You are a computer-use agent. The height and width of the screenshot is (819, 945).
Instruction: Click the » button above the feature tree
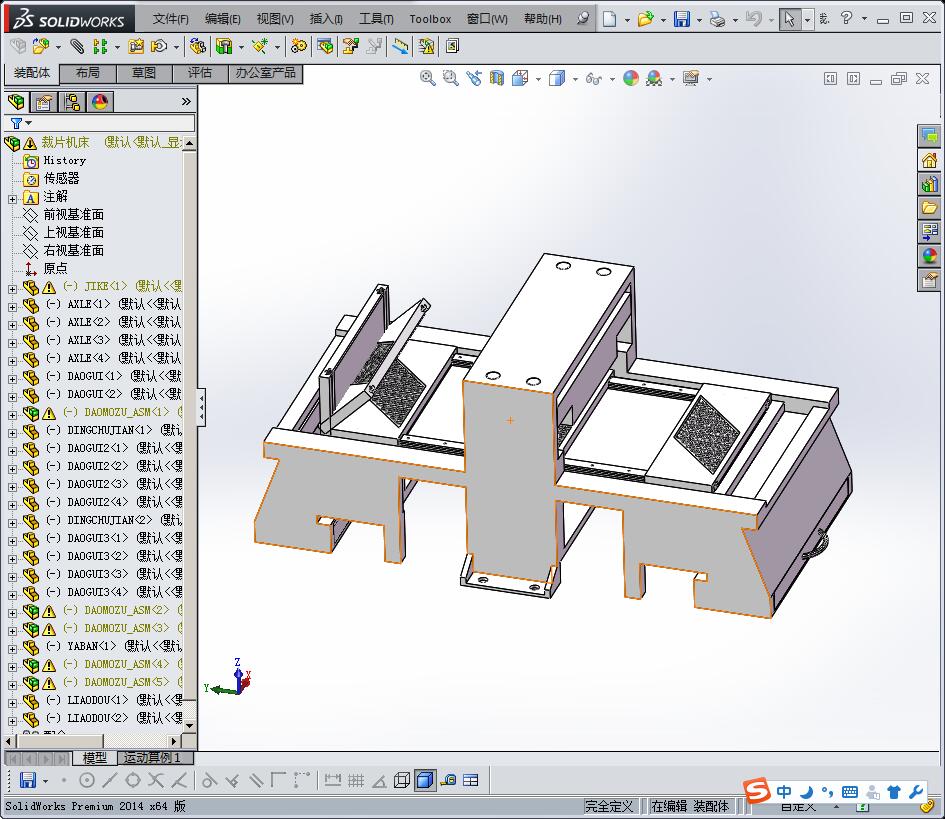coord(183,99)
